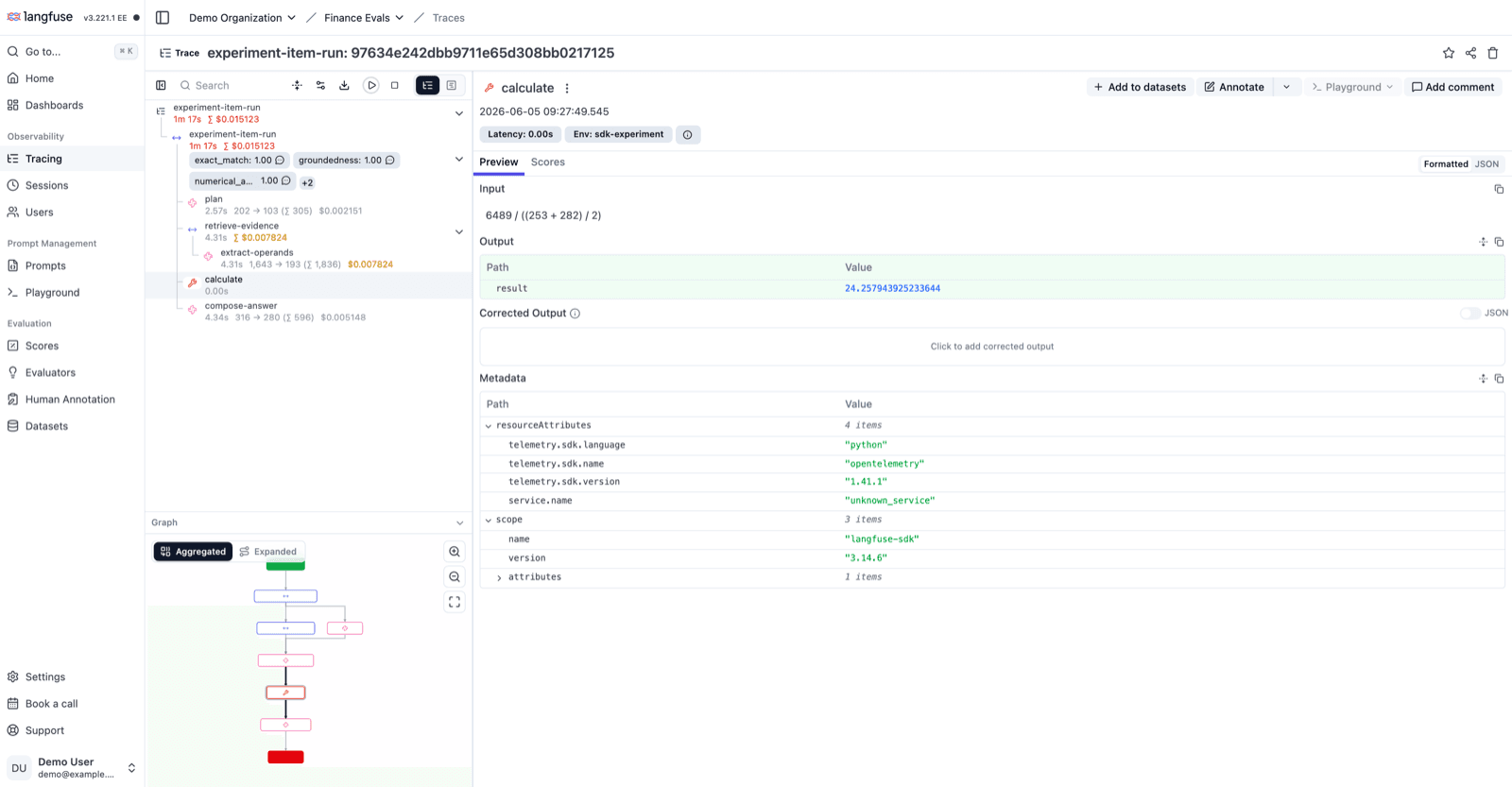Image resolution: width=1512 pixels, height=787 pixels.
Task: Stop trace playback with the square button
Action: click(x=395, y=85)
